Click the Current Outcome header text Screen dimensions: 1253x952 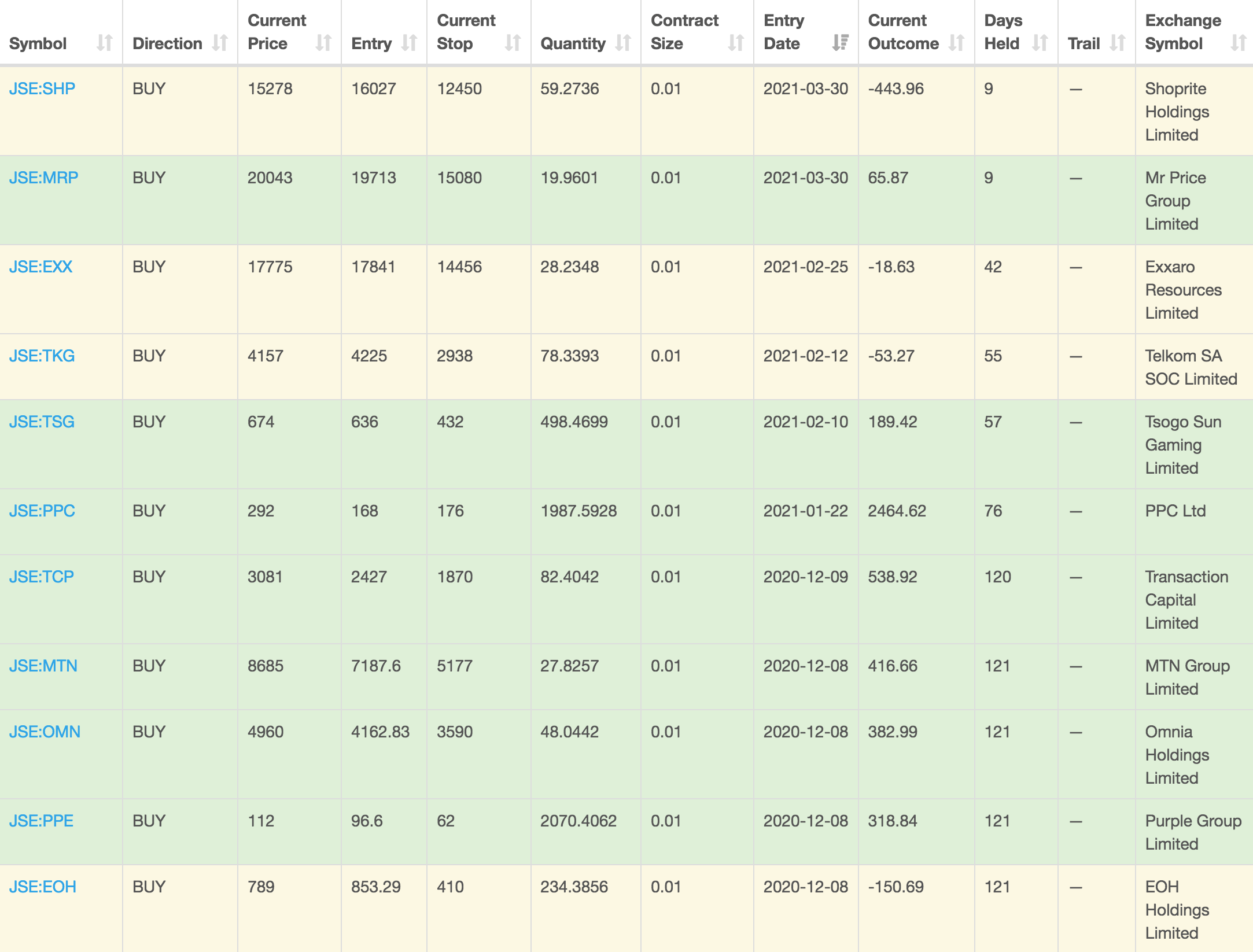pyautogui.click(x=903, y=32)
